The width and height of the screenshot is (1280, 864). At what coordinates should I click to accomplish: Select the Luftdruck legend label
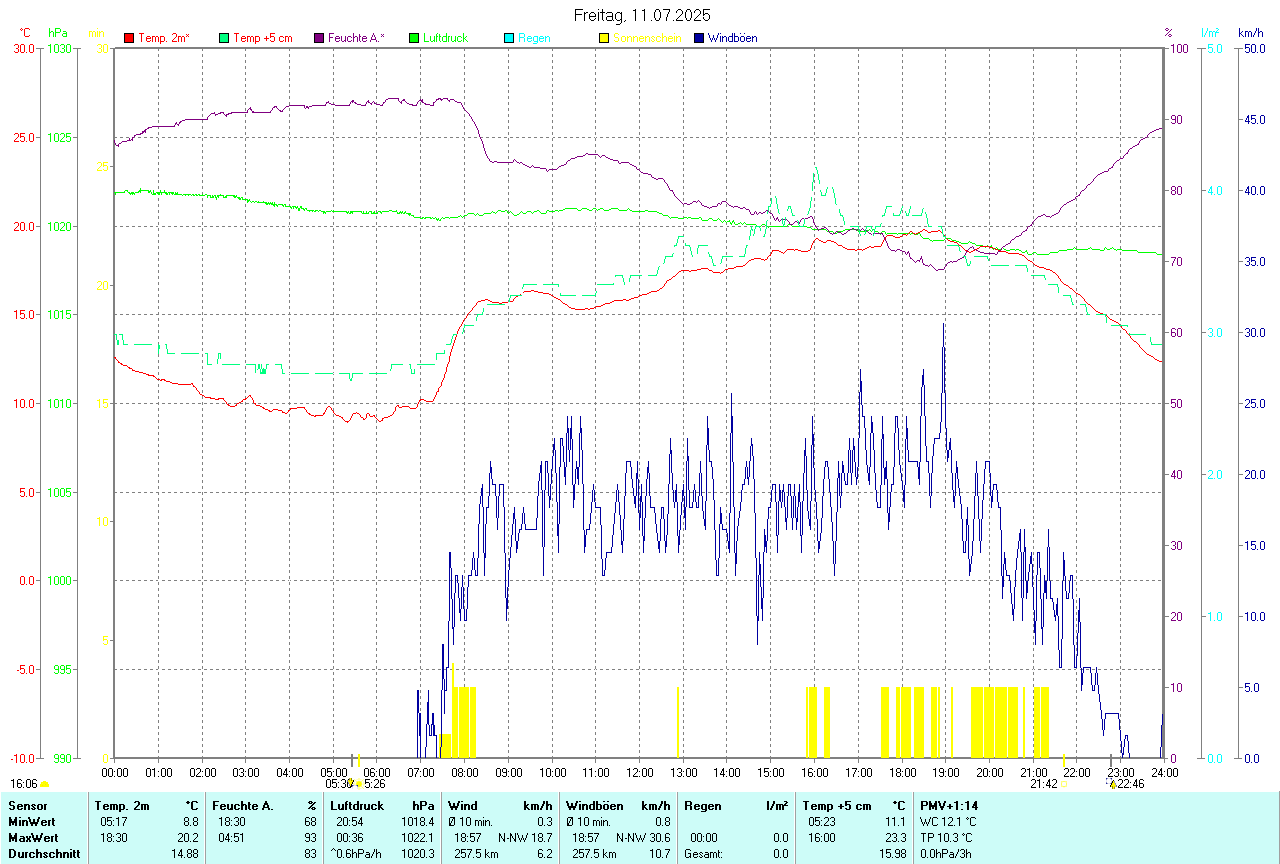[445, 38]
